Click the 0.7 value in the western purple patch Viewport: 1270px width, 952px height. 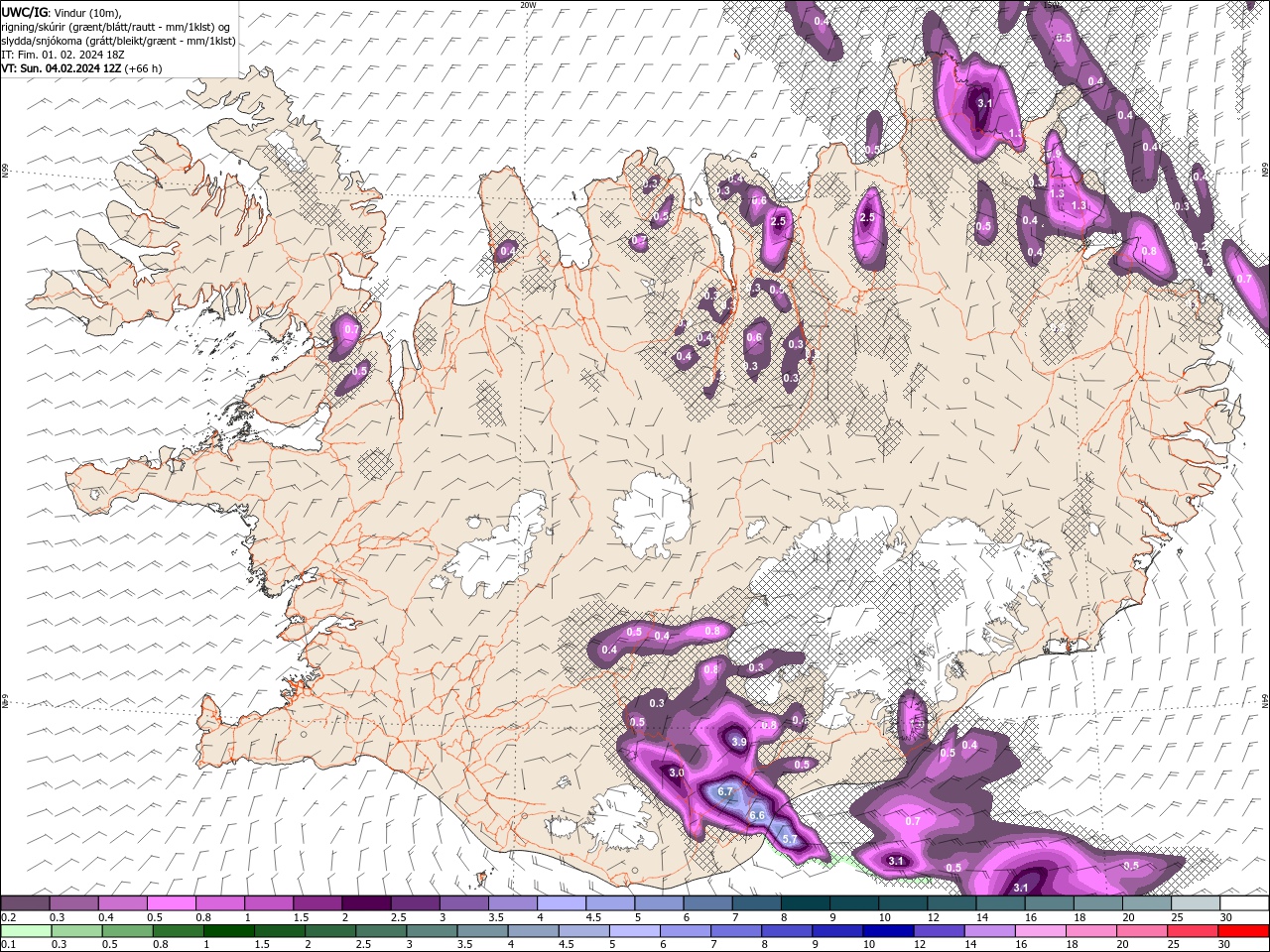350,329
